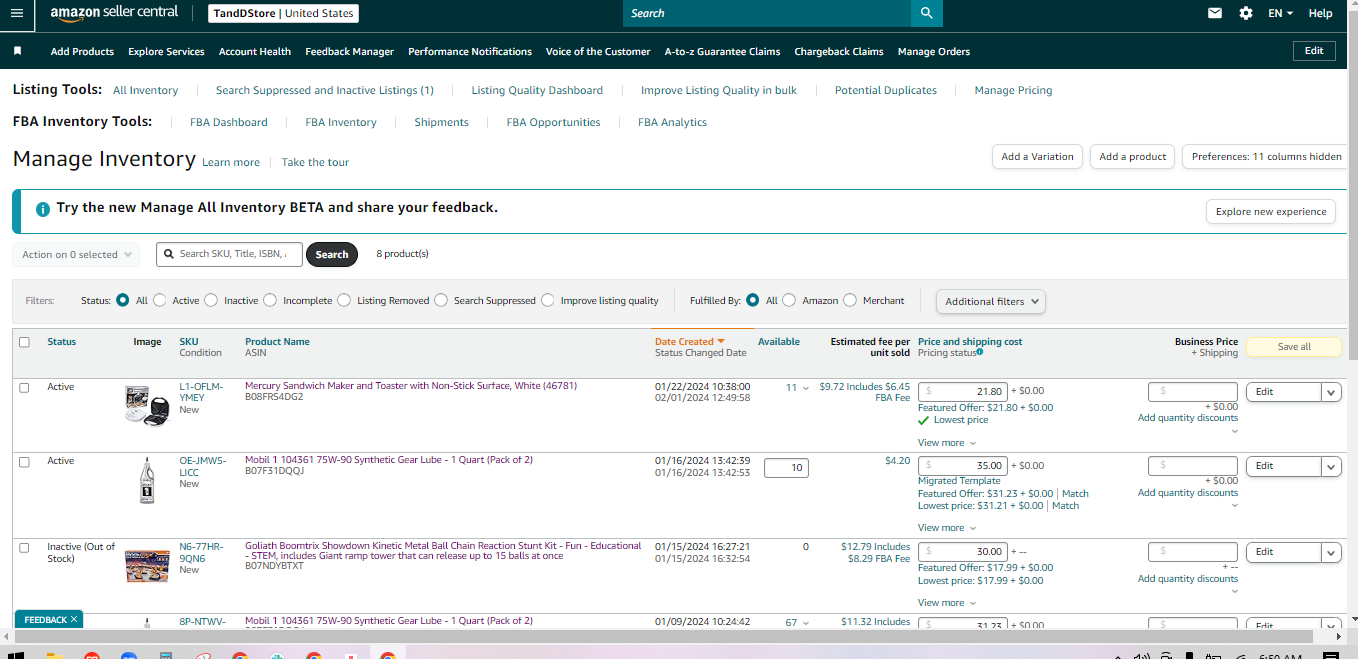Viewport: 1358px width, 659px height.
Task: Expand View more under the 35.00 price
Action: 946,528
